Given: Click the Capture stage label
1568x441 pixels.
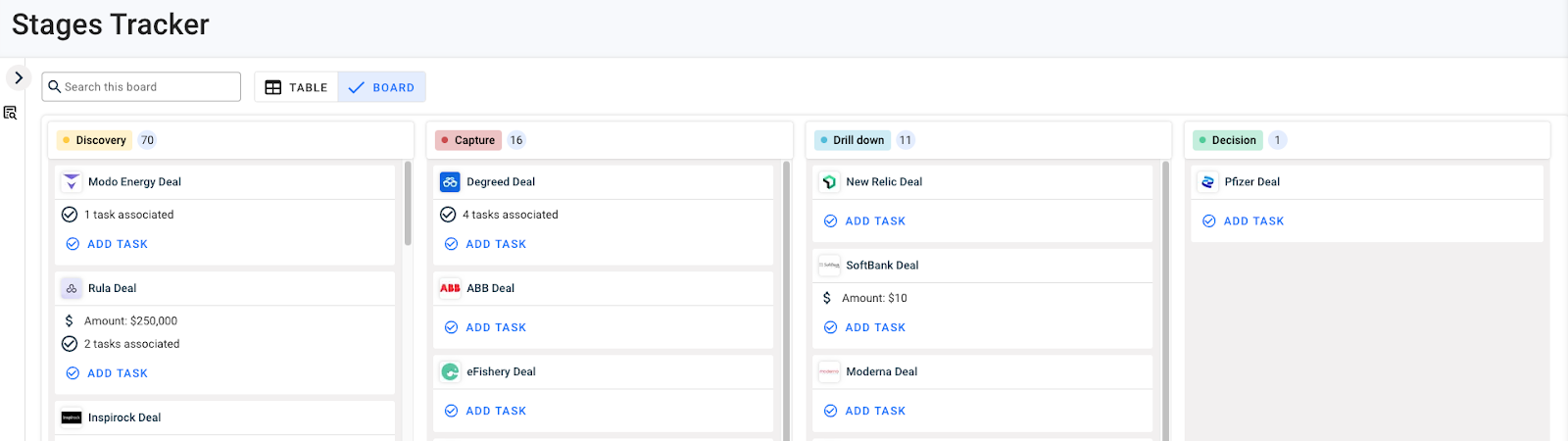Looking at the screenshot, I should coord(468,140).
